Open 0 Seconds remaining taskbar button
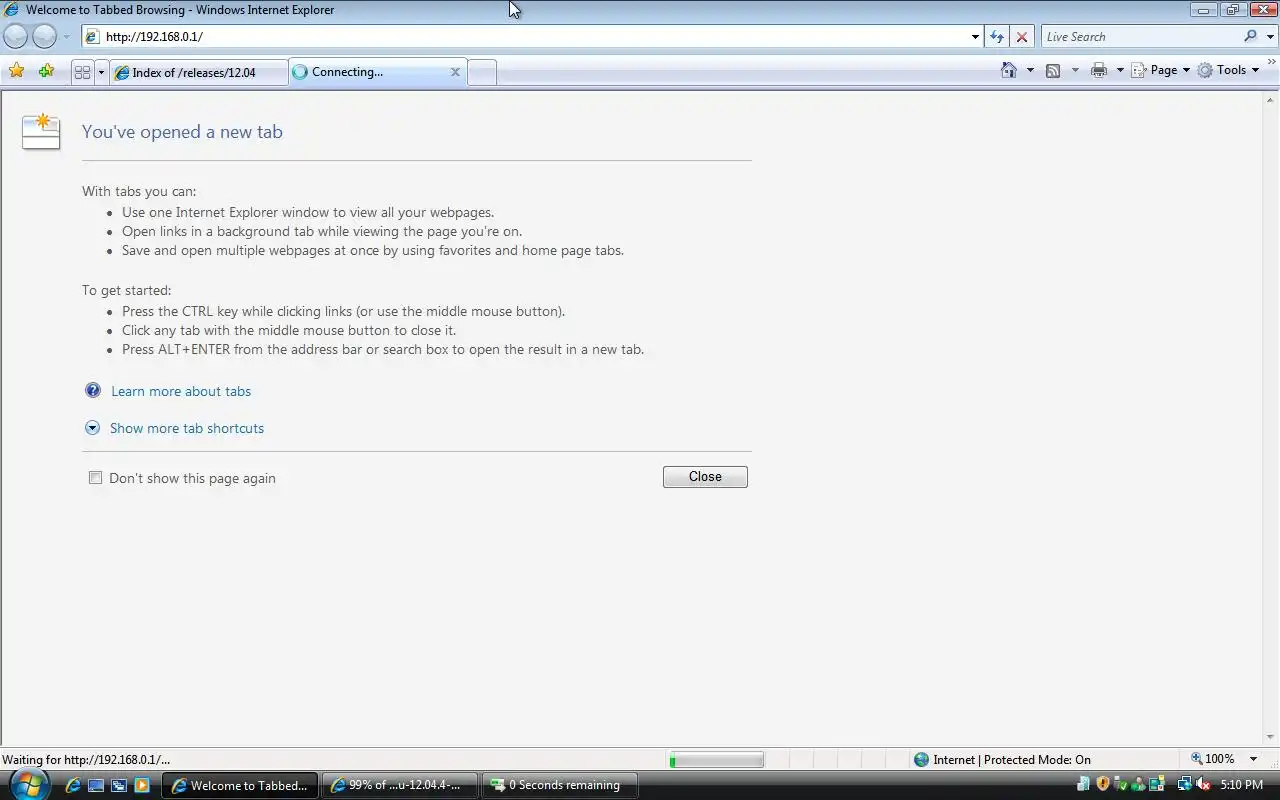This screenshot has height=800, width=1280. pyautogui.click(x=560, y=785)
